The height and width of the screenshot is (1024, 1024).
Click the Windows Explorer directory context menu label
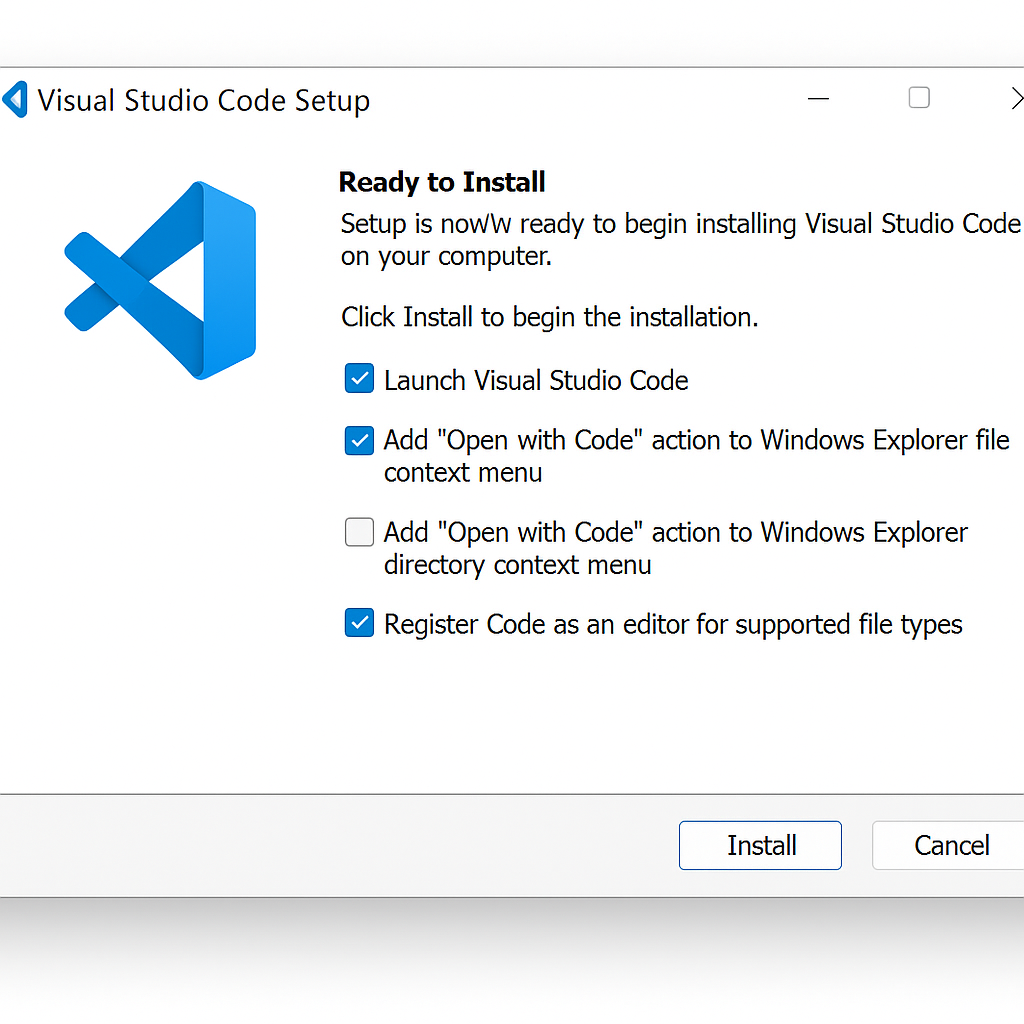point(675,548)
